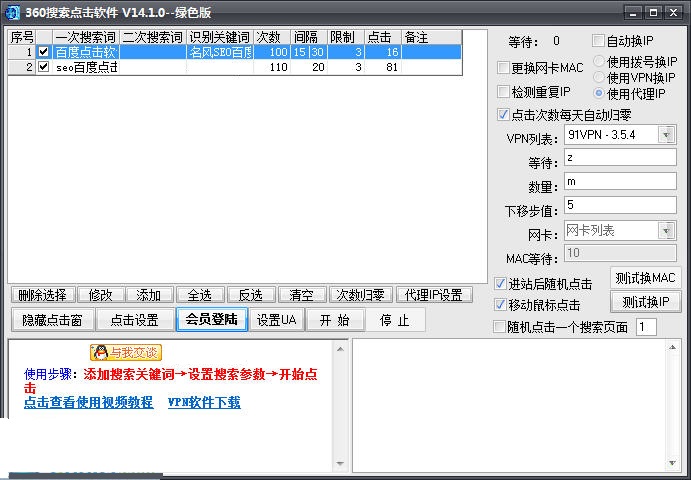Toggle checkbox for row 1 keyword
This screenshot has height=480, width=691.
[43, 52]
